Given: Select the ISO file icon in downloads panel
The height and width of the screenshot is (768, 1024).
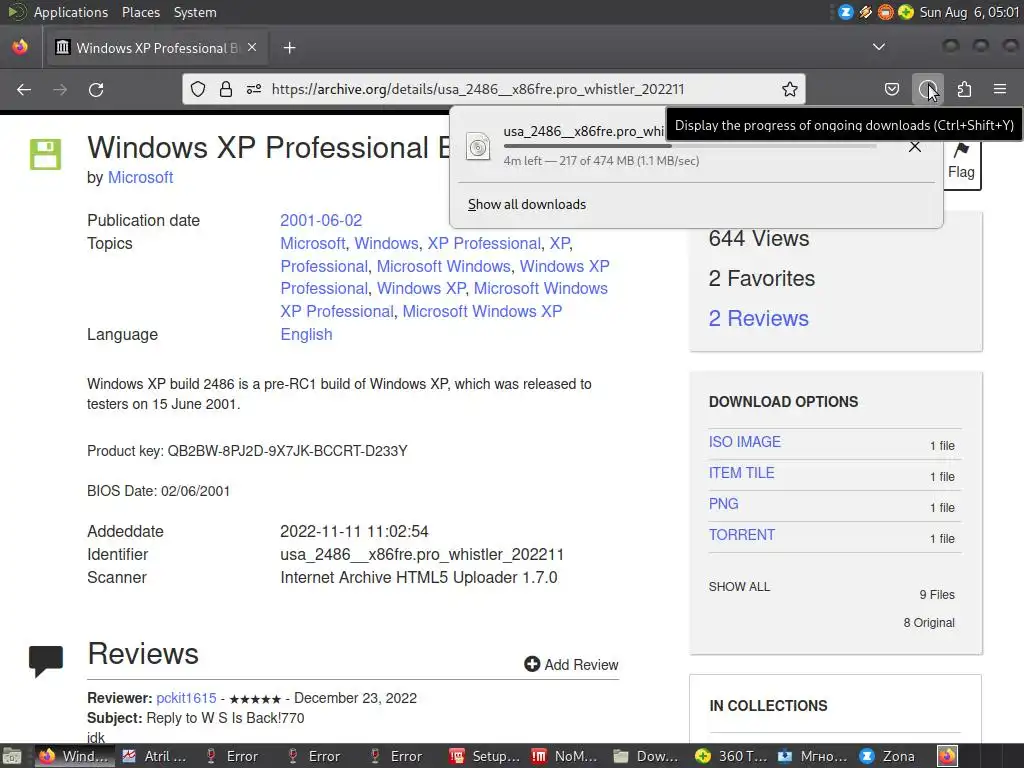Looking at the screenshot, I should click(478, 146).
